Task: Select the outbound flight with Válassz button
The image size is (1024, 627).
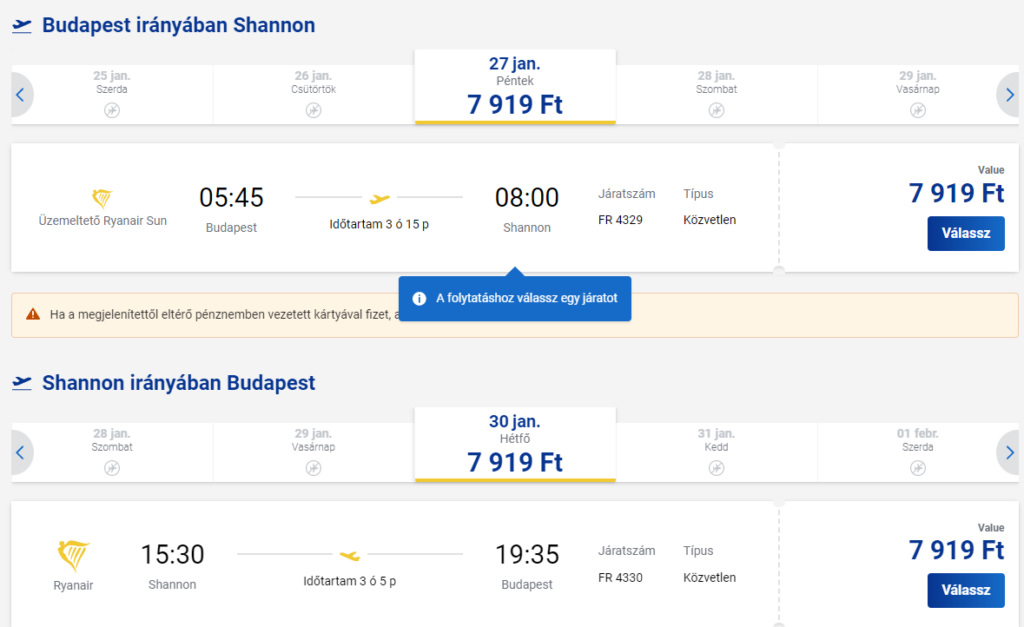Action: pos(965,233)
